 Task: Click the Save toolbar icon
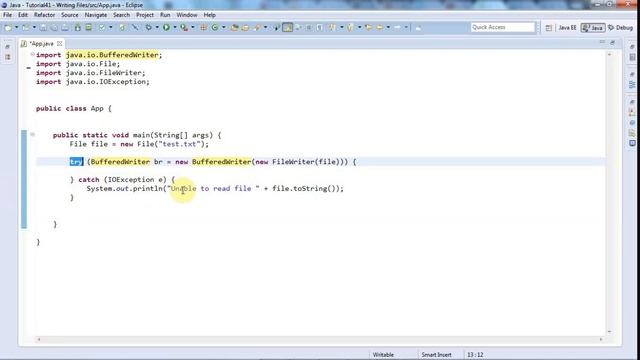pos(43,28)
